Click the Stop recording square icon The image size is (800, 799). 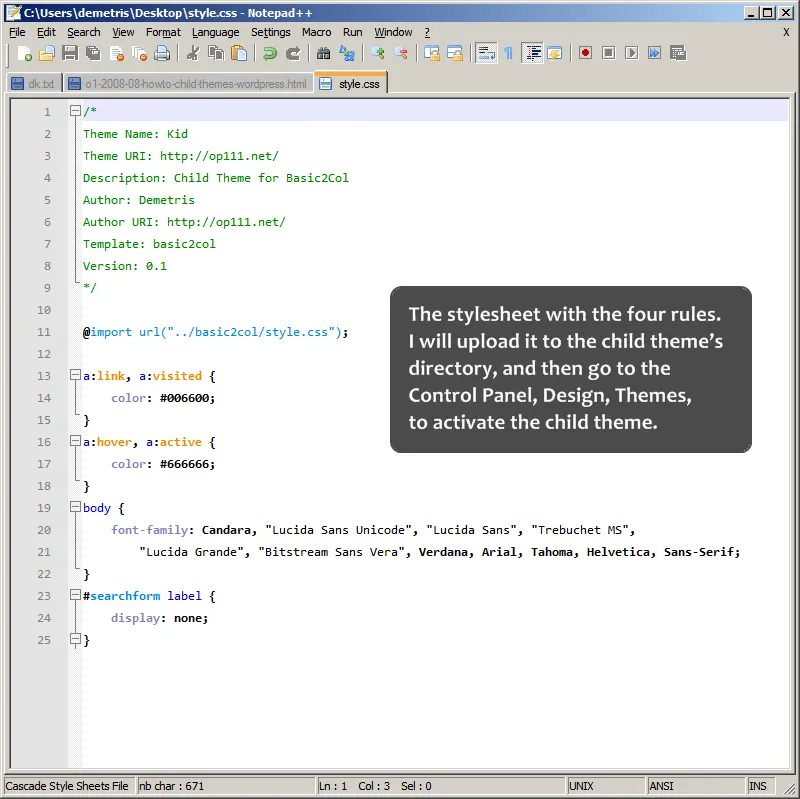pyautogui.click(x=609, y=53)
